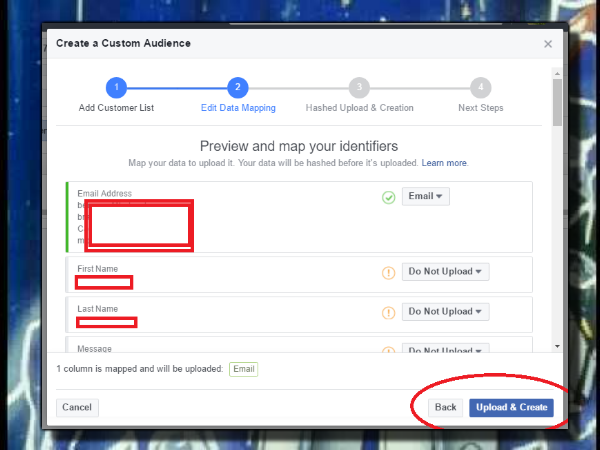Screen dimensions: 600x450
Task: Click the mapped Email tag
Action: [243, 369]
